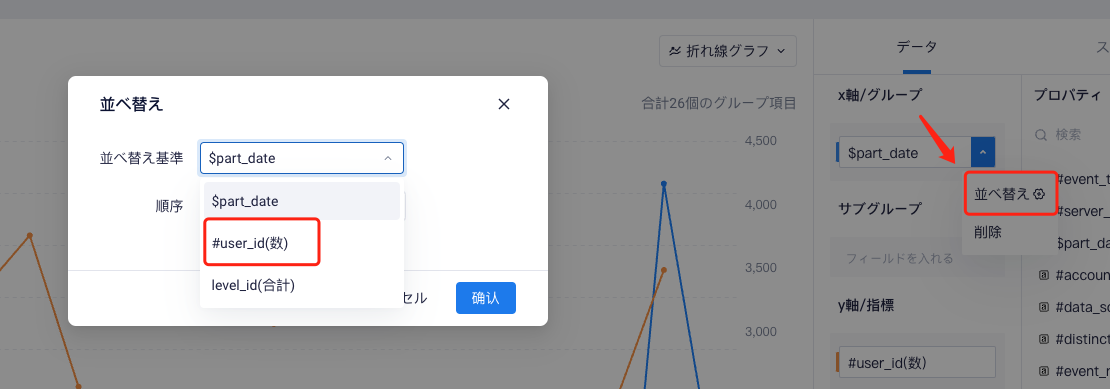Click the search icon in property panel
The width and height of the screenshot is (1110, 389).
point(1041,134)
